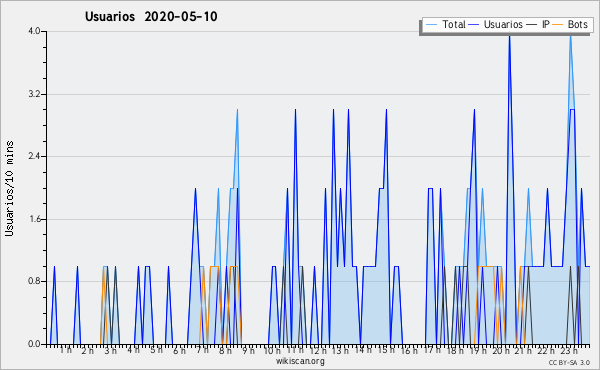Screen dimensions: 600x370
Task: Click the y-axis value 4.0
Action: click(x=34, y=31)
